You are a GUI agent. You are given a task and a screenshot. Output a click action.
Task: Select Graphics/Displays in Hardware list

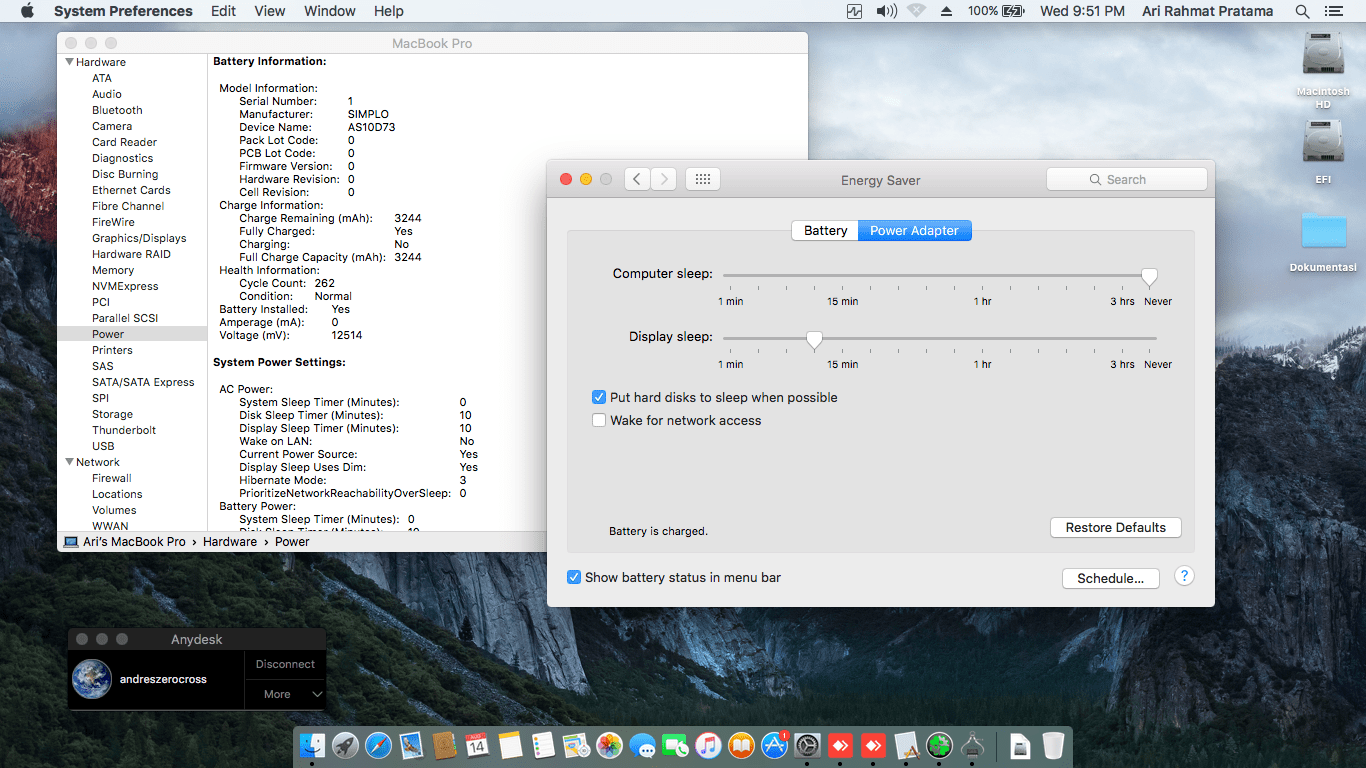pyautogui.click(x=139, y=238)
